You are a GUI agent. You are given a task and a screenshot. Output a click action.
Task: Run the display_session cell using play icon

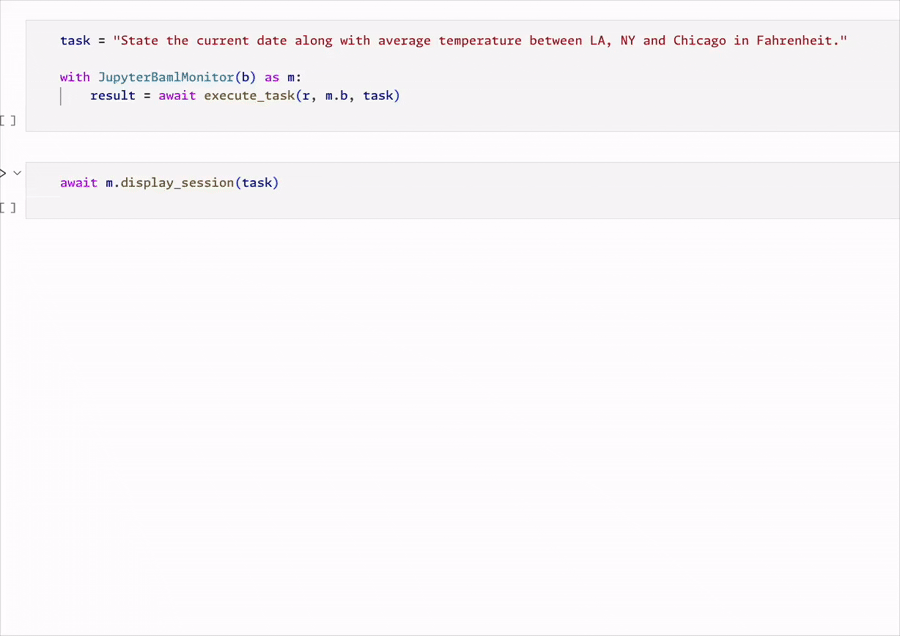point(3,173)
